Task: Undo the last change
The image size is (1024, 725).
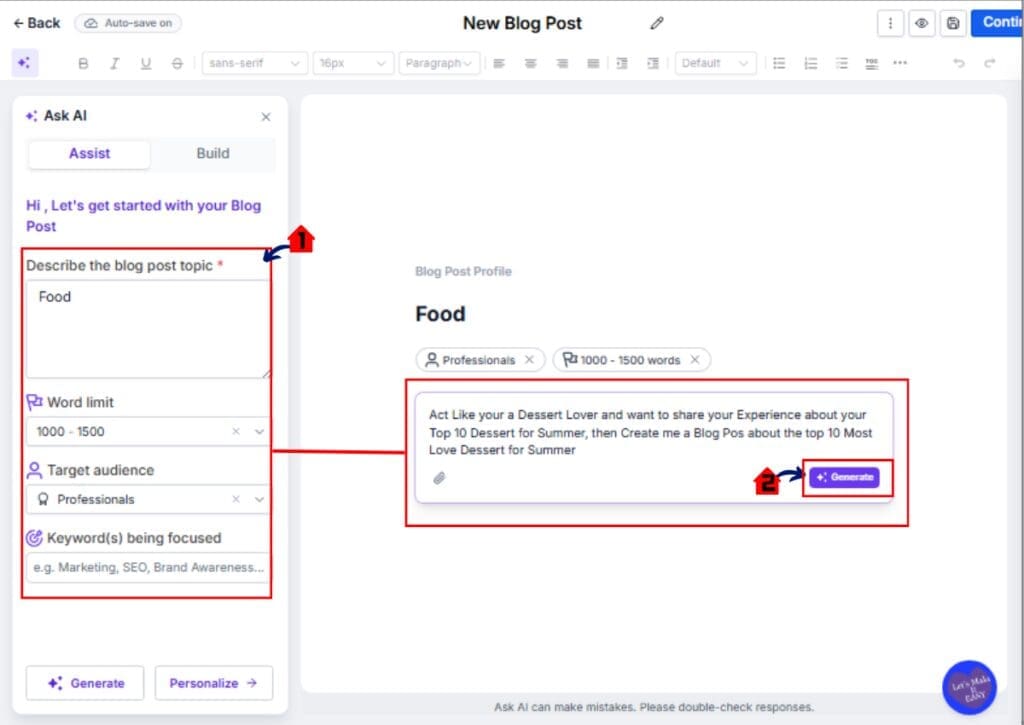Action: 958,62
